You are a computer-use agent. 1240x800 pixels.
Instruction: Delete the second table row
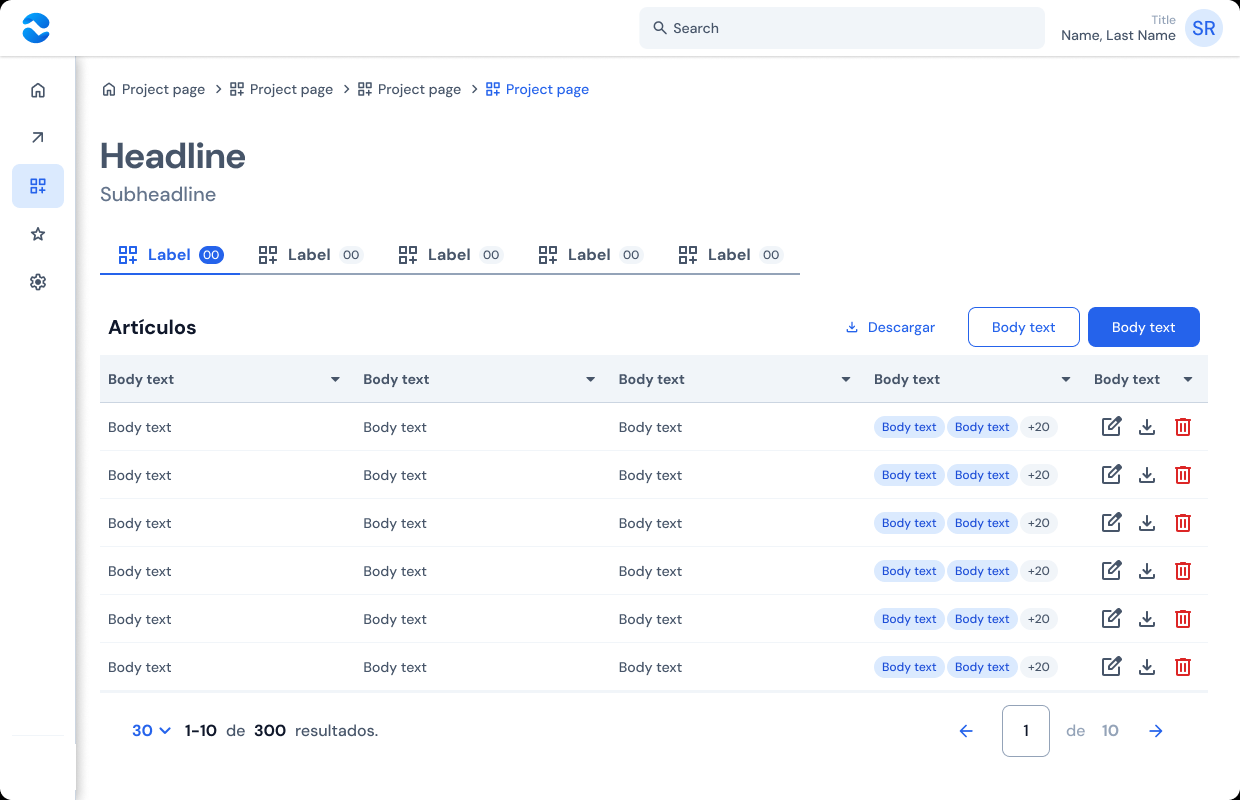[1183, 475]
